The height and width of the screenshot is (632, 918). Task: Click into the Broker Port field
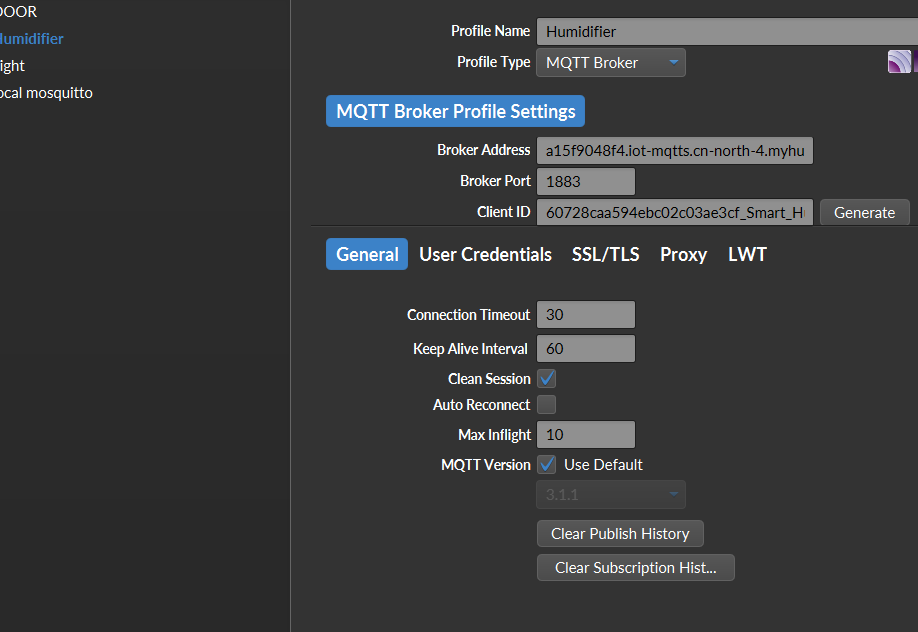586,182
